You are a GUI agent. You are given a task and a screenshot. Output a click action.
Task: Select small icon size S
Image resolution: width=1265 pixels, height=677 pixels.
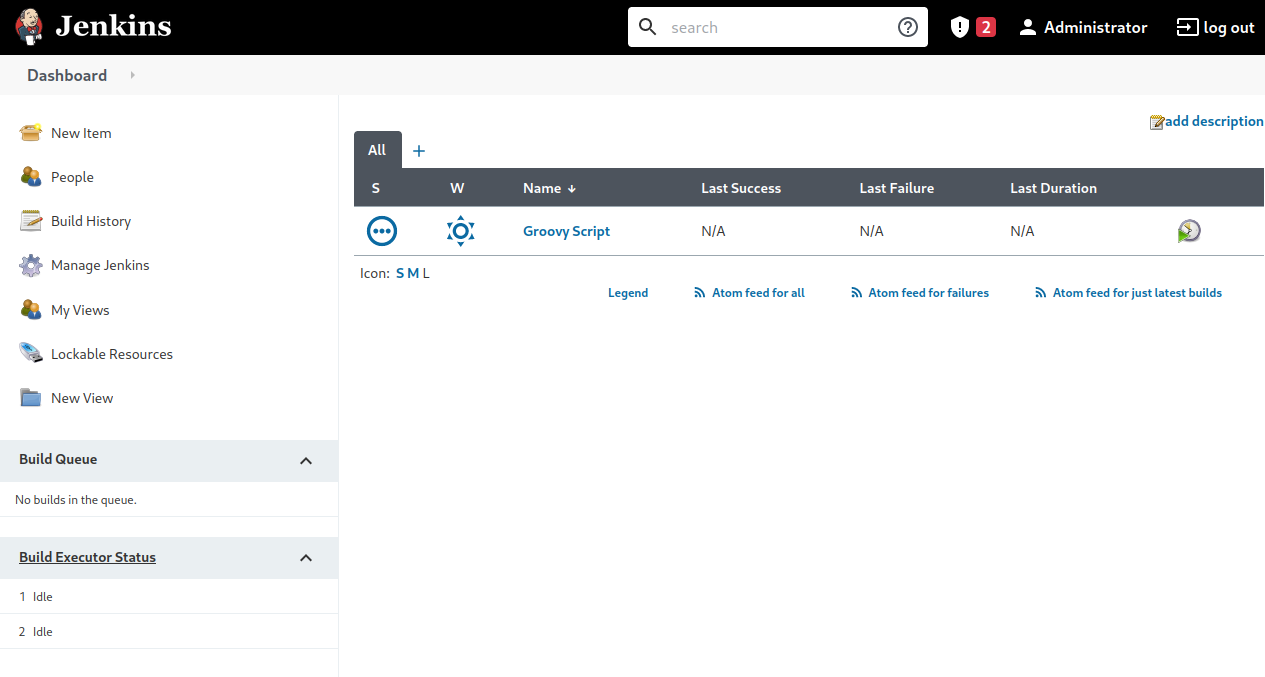pos(400,273)
